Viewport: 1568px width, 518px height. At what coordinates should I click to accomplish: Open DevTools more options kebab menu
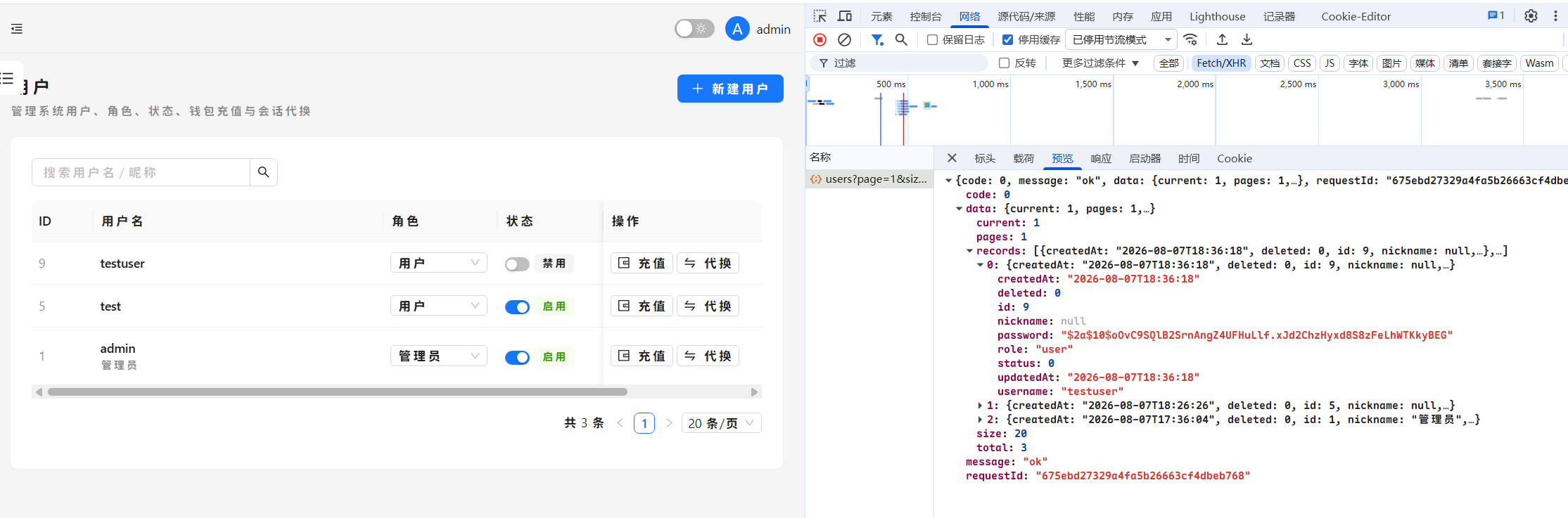(1555, 16)
